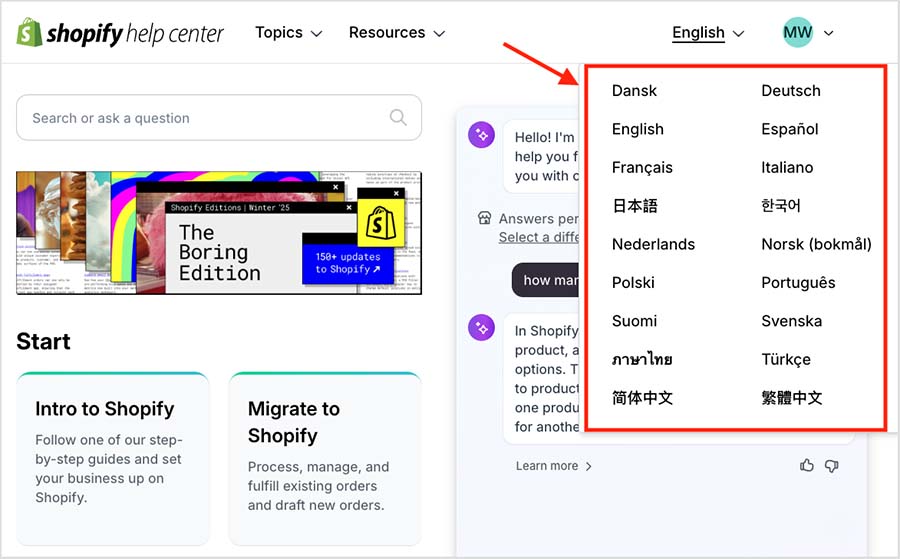Viewport: 900px width, 559px height.
Task: Click the search magnifier icon
Action: (x=398, y=118)
